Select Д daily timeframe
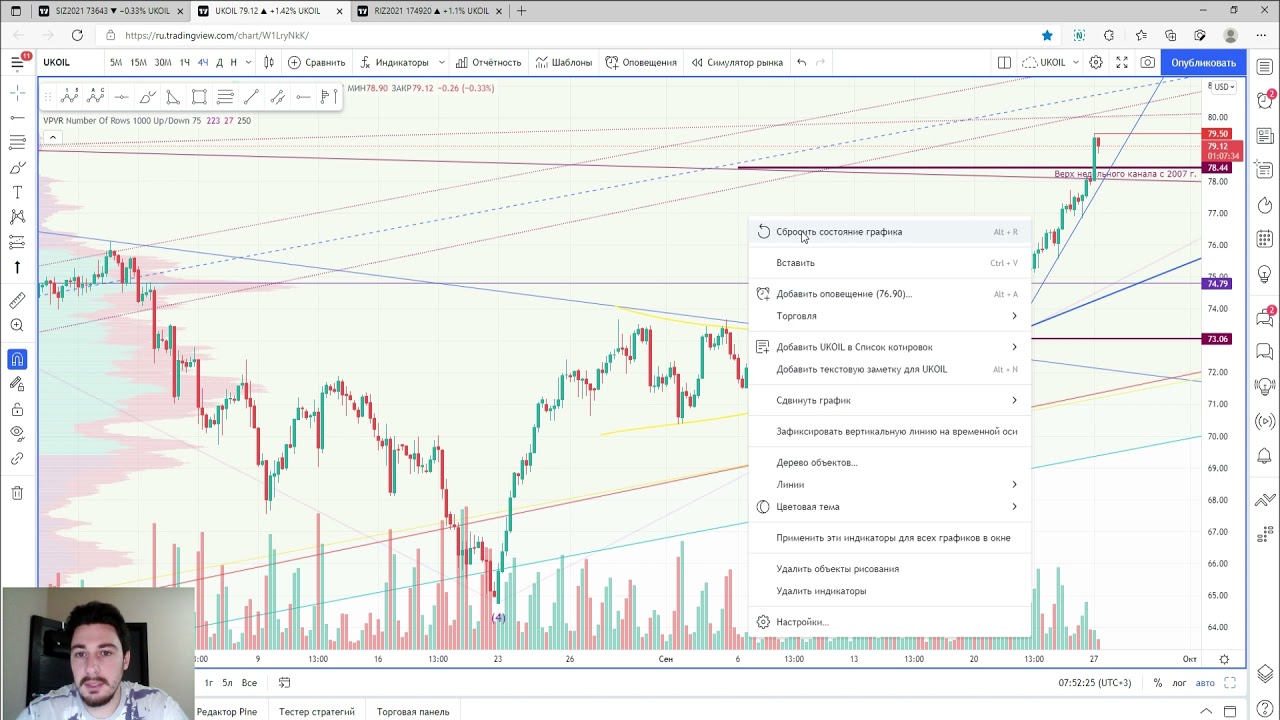Image resolution: width=1280 pixels, height=720 pixels. [219, 62]
